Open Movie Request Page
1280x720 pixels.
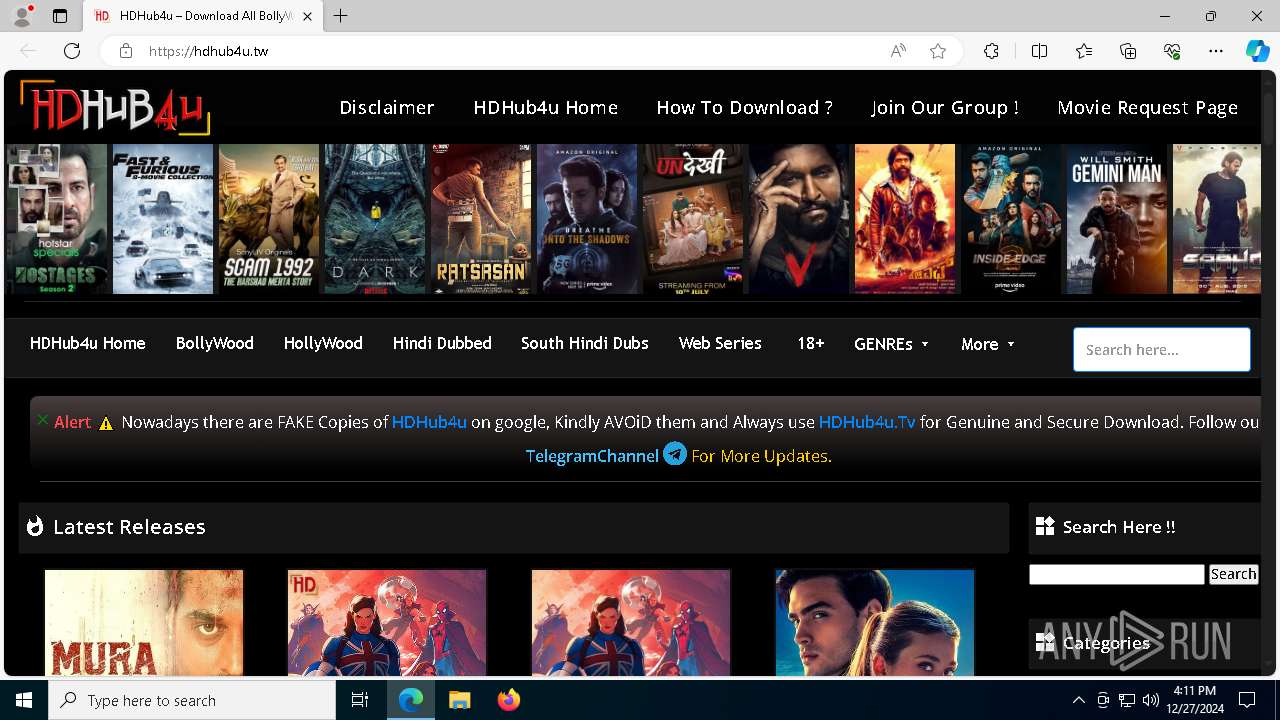[x=1148, y=107]
